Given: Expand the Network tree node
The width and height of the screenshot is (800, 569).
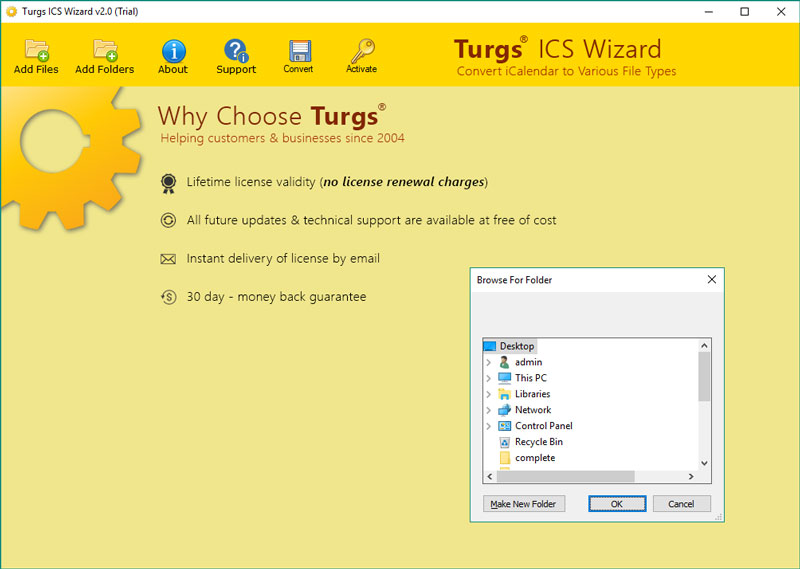Looking at the screenshot, I should tap(488, 410).
